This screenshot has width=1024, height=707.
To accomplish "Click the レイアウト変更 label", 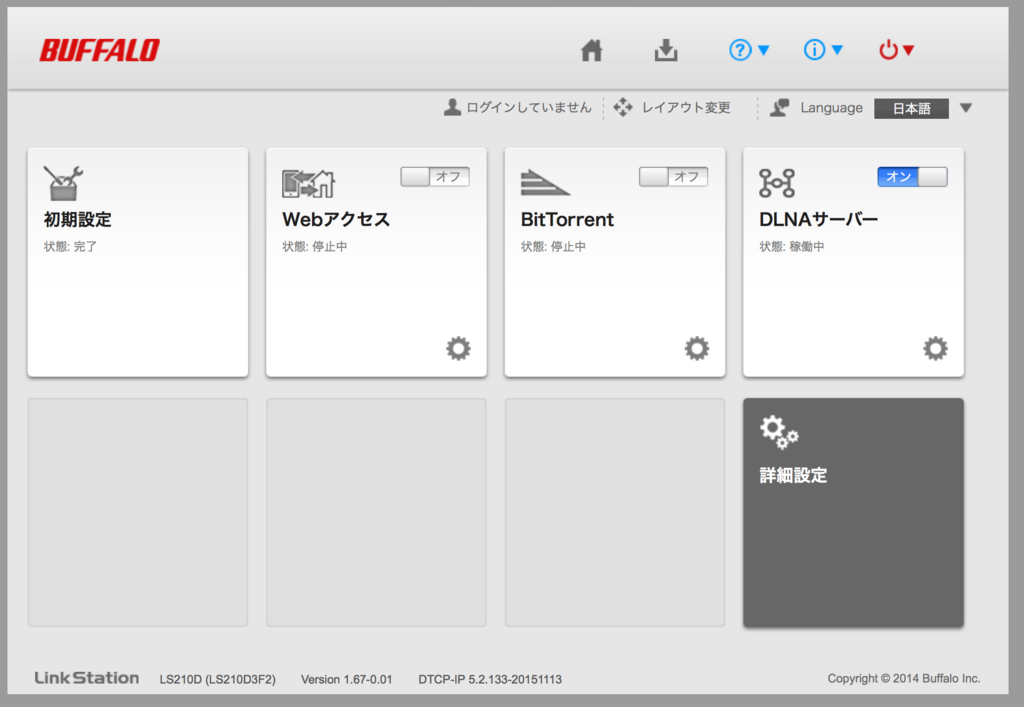I will click(x=686, y=108).
